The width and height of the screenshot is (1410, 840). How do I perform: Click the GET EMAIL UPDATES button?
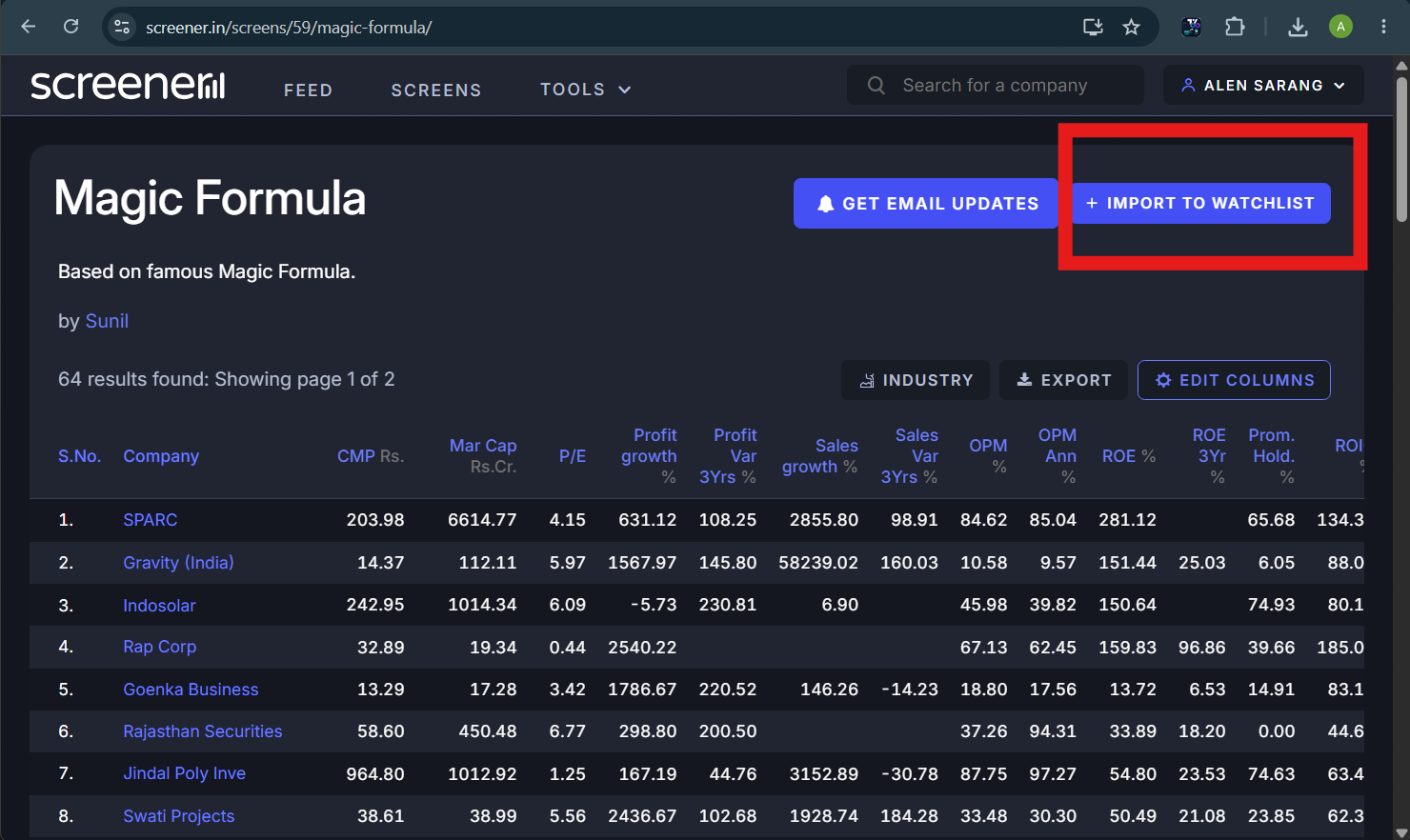926,203
